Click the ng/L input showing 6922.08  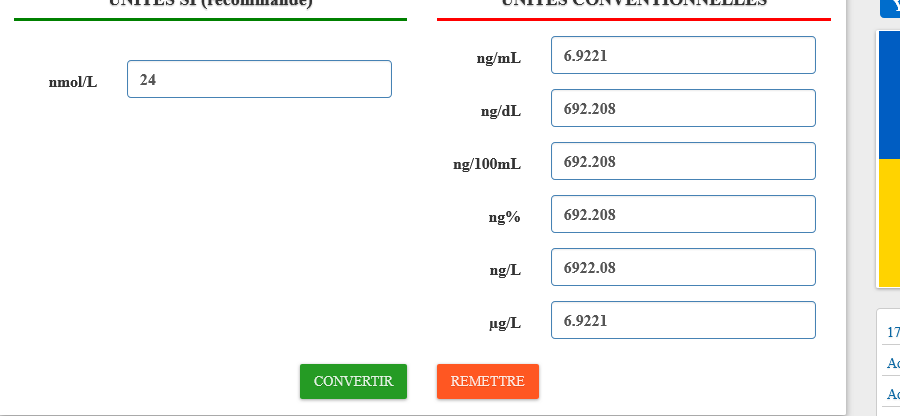click(x=683, y=267)
